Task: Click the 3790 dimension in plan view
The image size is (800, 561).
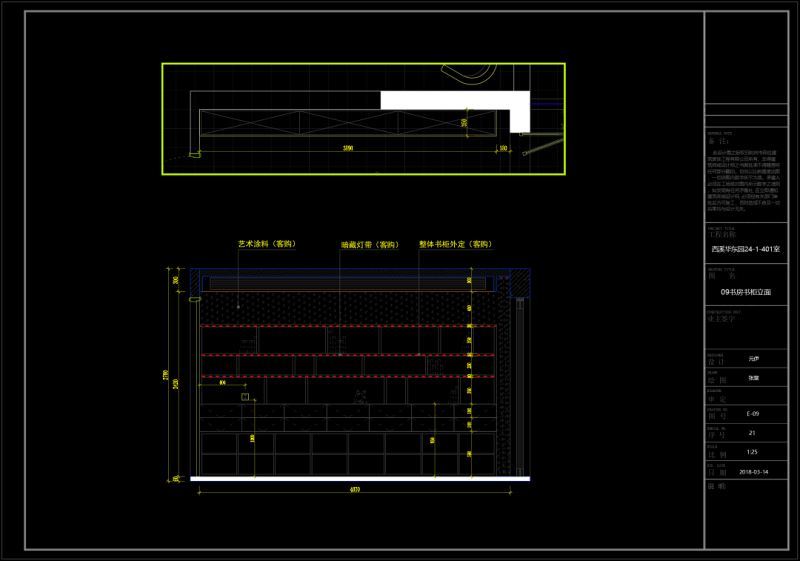Action: coord(347,149)
